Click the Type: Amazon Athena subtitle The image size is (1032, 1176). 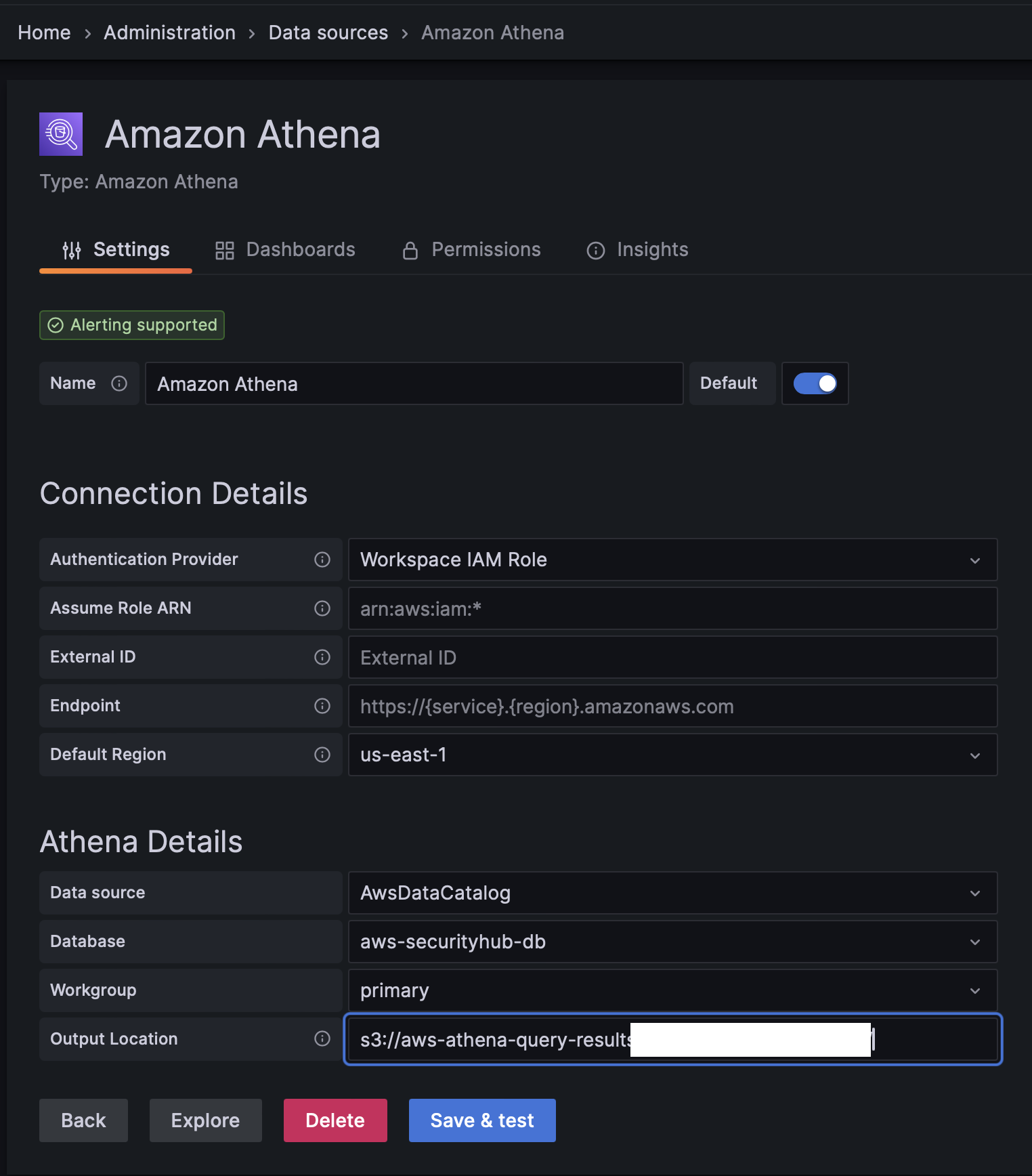(139, 182)
